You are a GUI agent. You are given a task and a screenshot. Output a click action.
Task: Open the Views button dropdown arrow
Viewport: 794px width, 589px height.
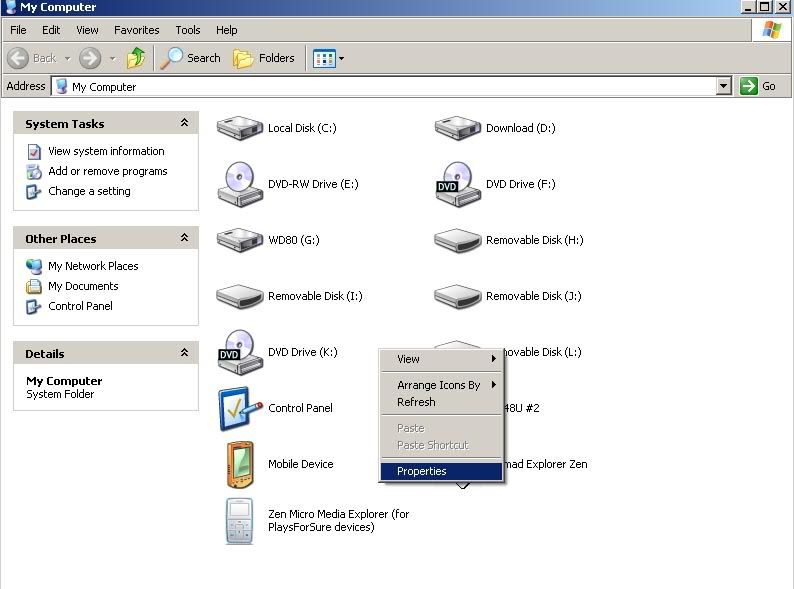click(341, 59)
